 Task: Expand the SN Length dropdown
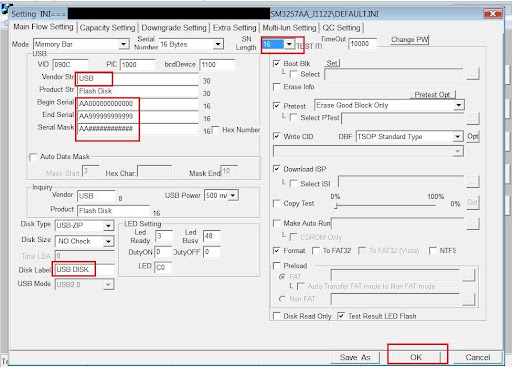point(289,44)
